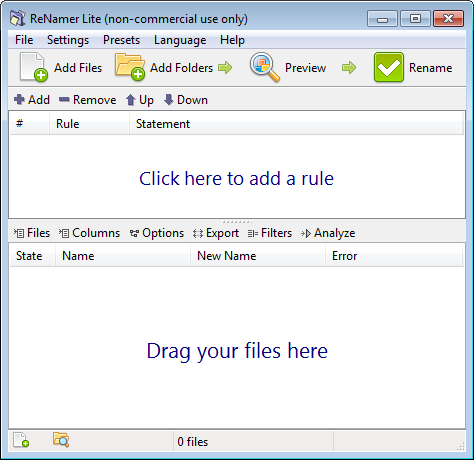Image resolution: width=474 pixels, height=460 pixels.
Task: Remove the selected rule
Action: click(x=87, y=100)
